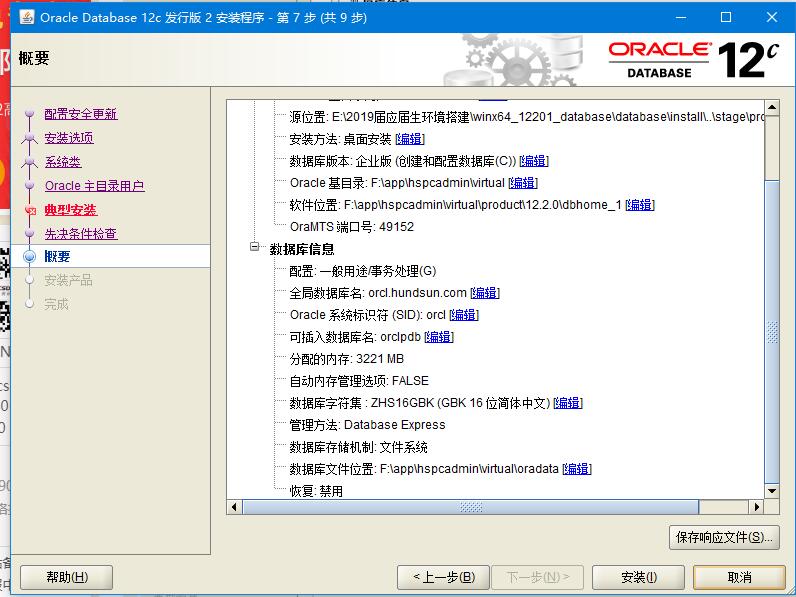Collapse the 数据库信息 tree section
Screen dimensions: 796x597
point(254,247)
